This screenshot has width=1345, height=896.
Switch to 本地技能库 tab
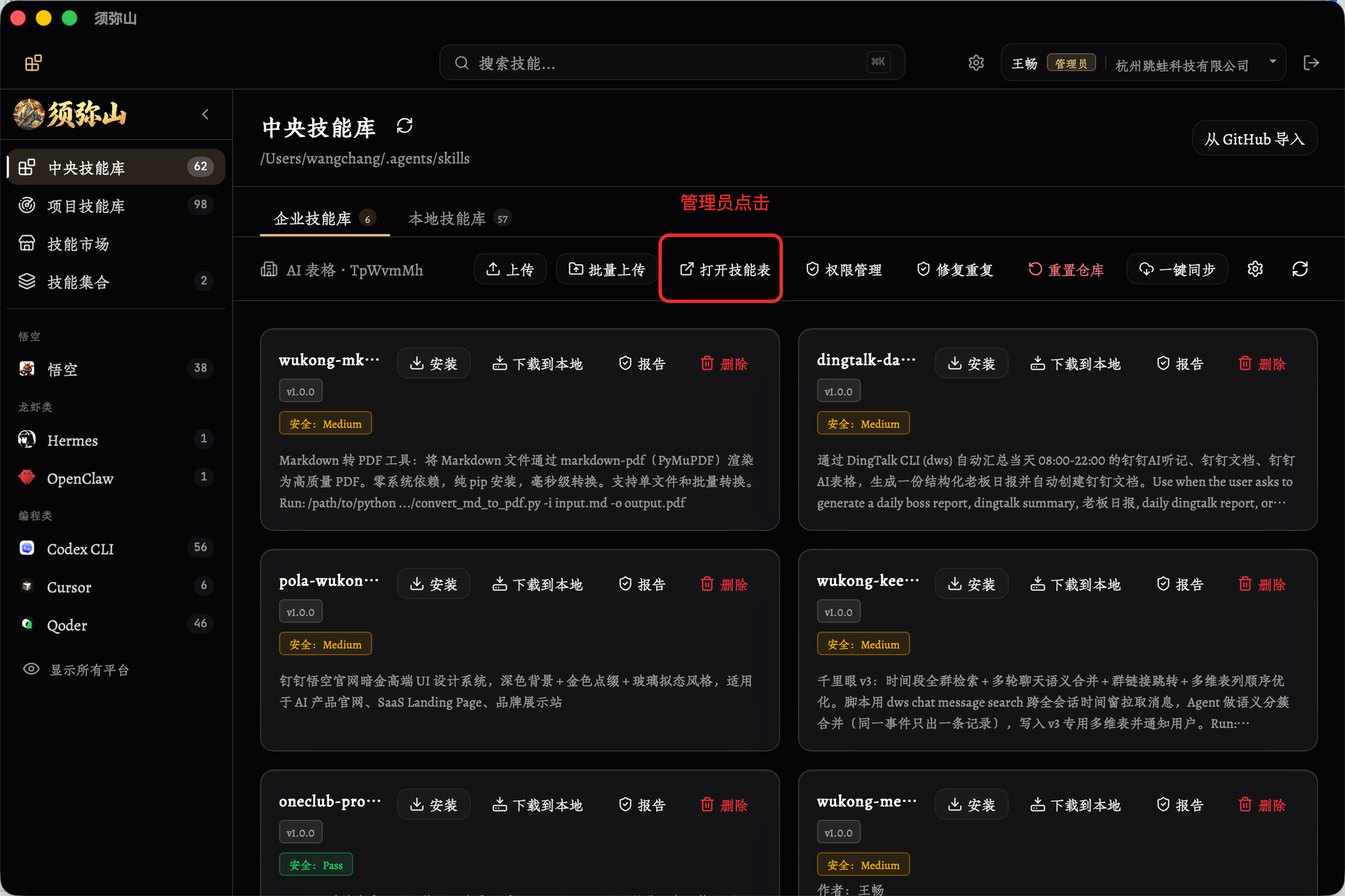click(459, 218)
